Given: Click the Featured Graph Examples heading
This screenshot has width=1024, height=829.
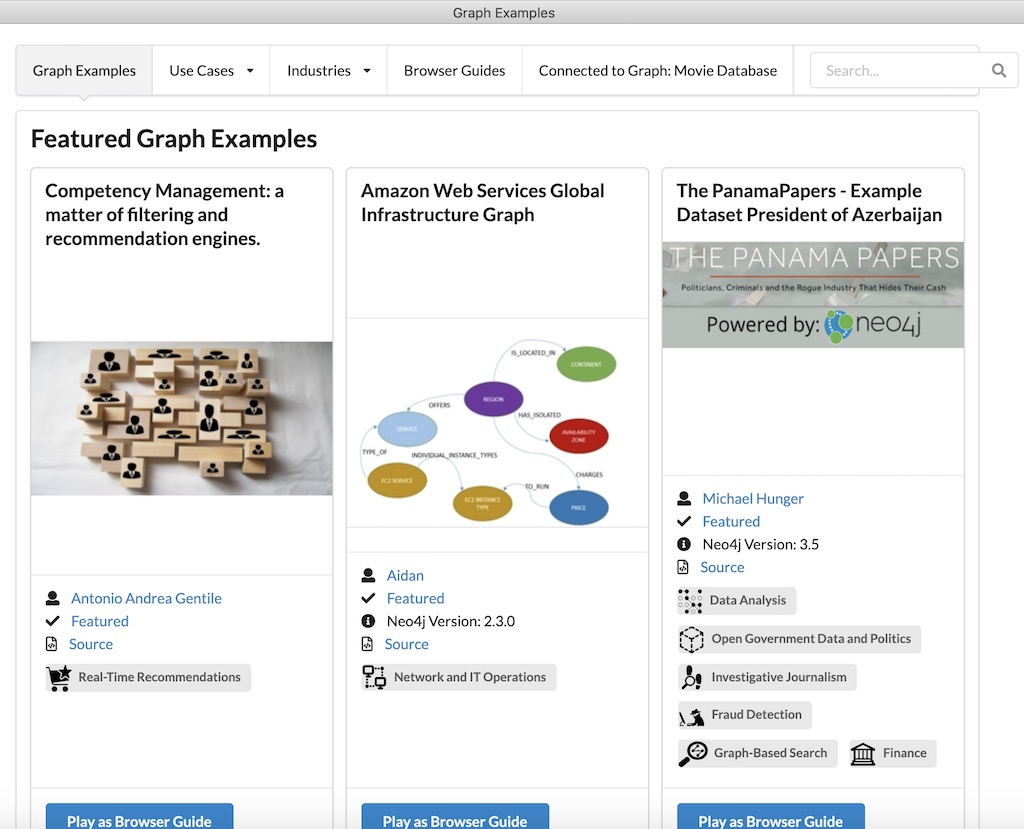Looking at the screenshot, I should pyautogui.click(x=174, y=138).
